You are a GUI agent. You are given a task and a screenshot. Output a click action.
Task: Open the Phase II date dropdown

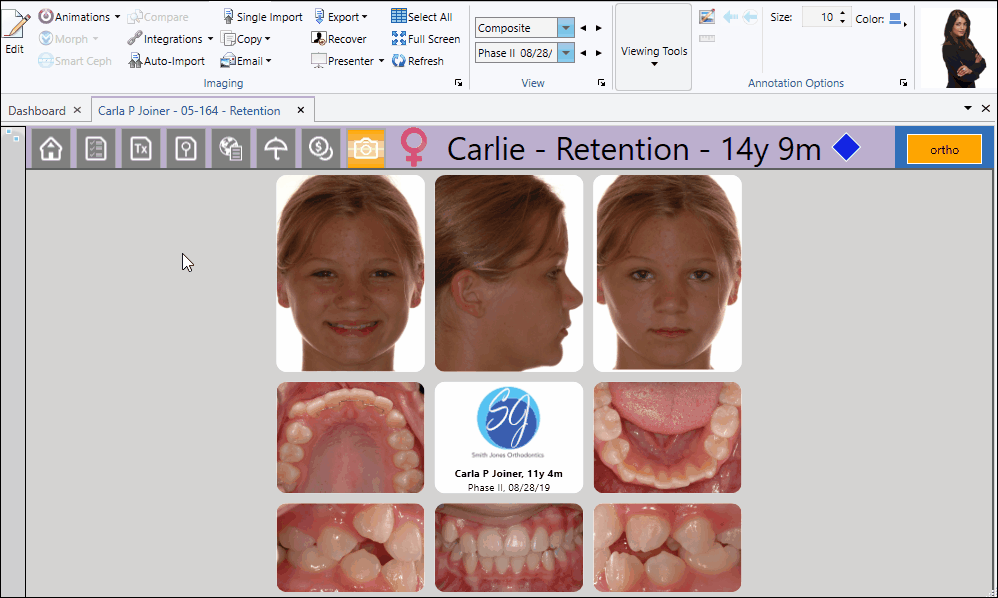(x=566, y=53)
